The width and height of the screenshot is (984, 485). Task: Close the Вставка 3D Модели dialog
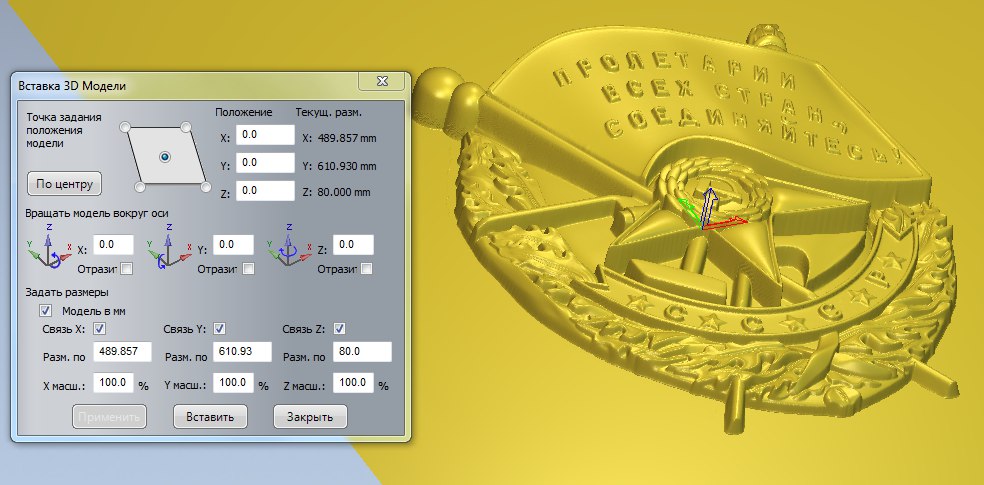[381, 81]
